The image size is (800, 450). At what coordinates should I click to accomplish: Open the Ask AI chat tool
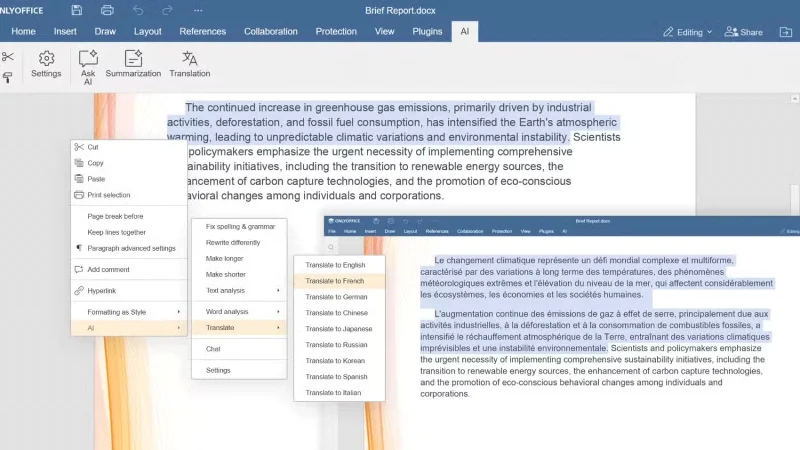tap(88, 67)
